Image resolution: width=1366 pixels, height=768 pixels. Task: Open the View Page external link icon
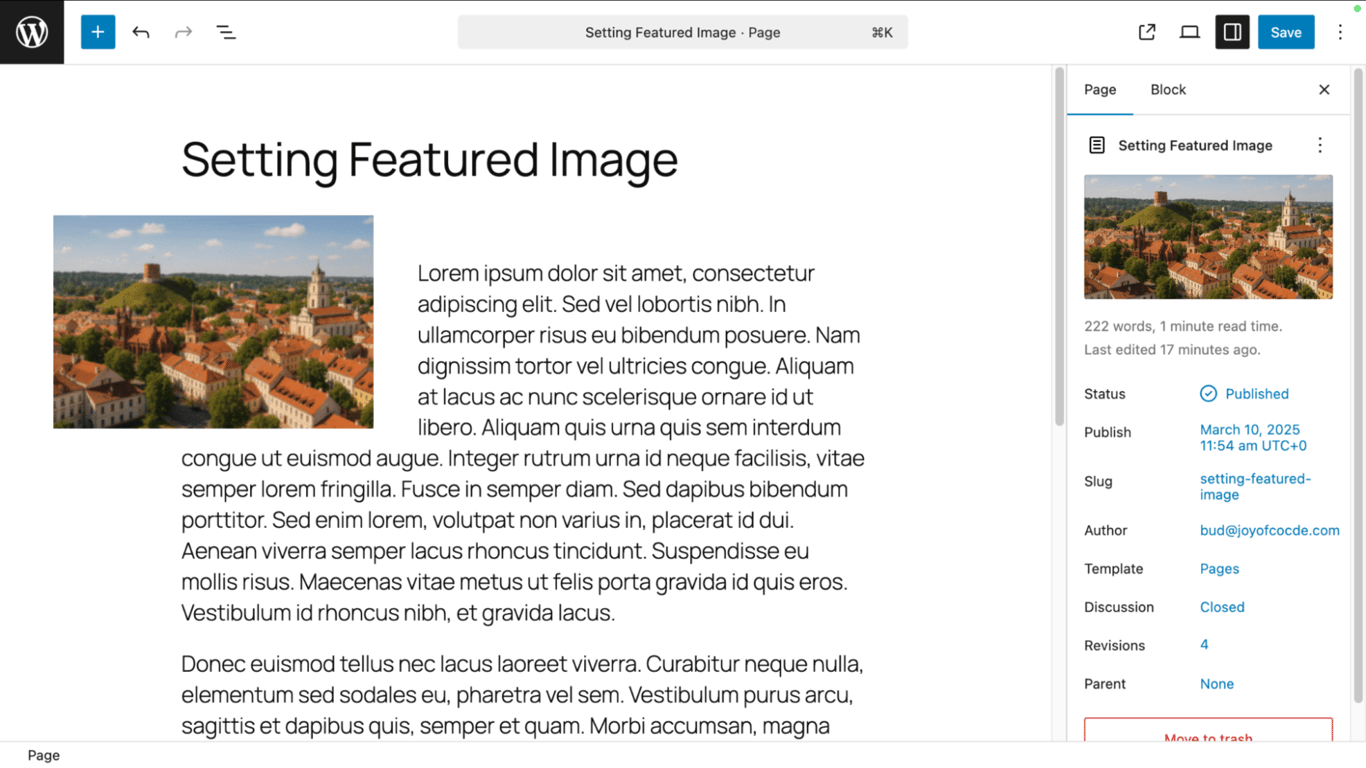click(x=1146, y=31)
